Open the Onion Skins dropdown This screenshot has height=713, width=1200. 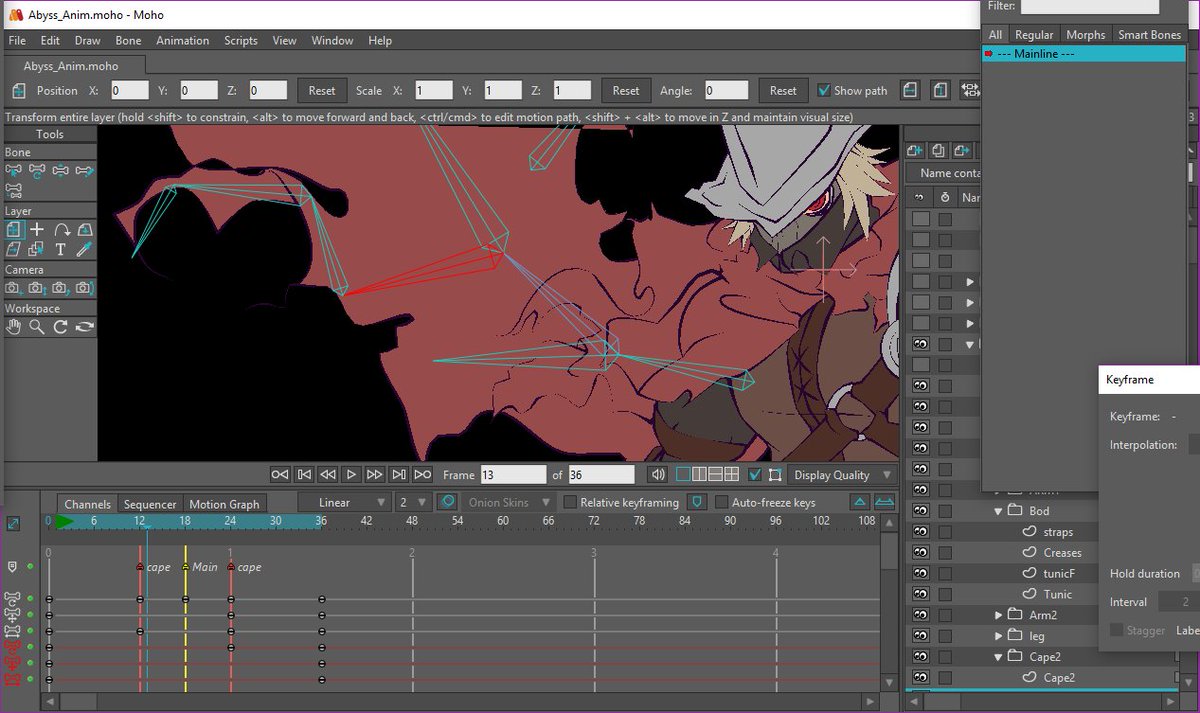tap(508, 502)
